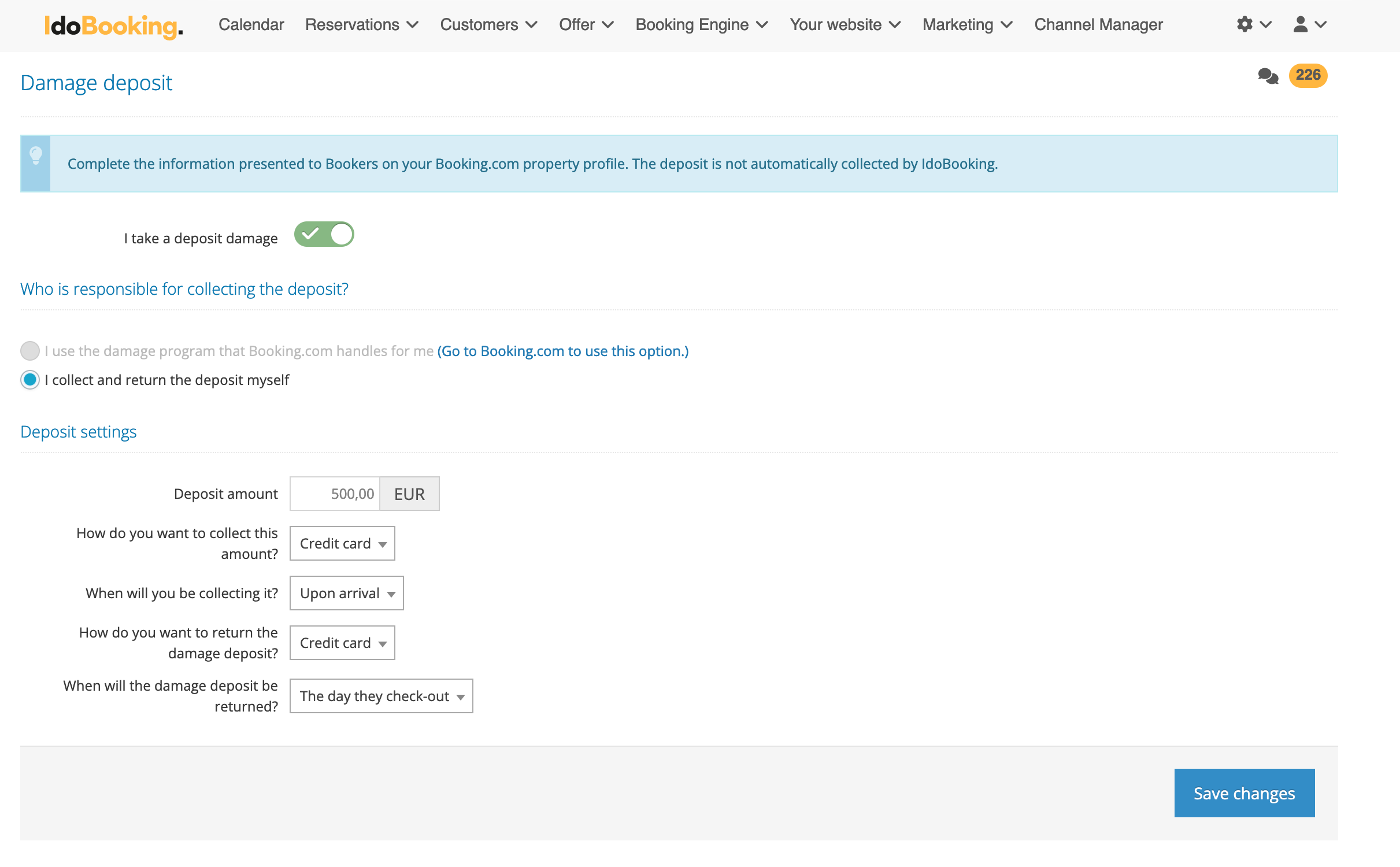Screen dimensions: 1400x867
Task: Open the user account icon menu
Action: click(x=1309, y=24)
